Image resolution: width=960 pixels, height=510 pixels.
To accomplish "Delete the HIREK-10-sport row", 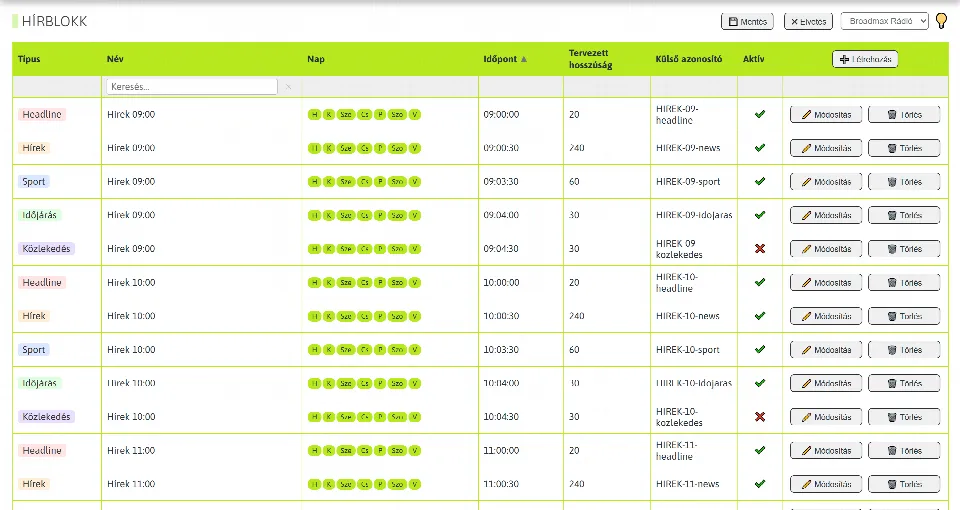I will [904, 350].
